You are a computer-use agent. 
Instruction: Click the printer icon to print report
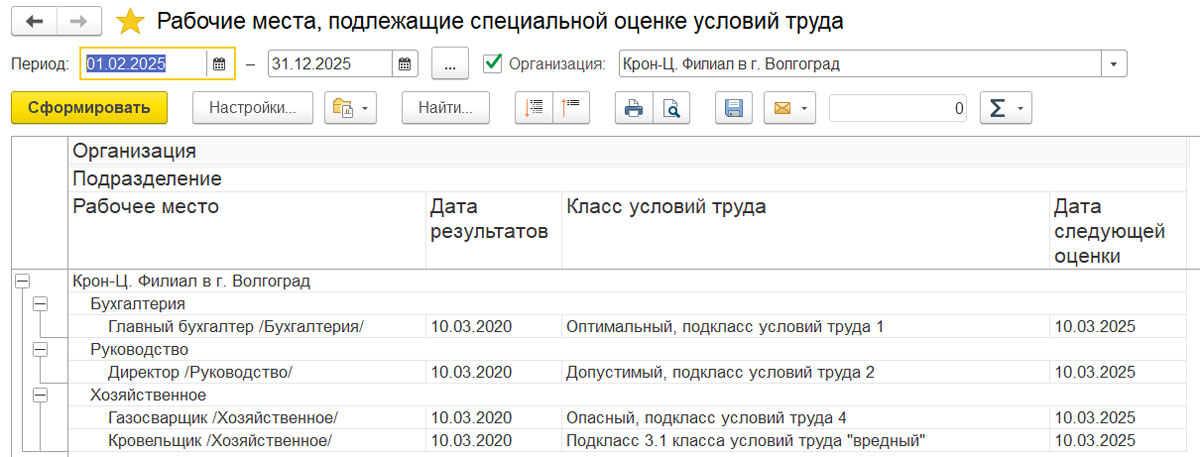click(x=633, y=108)
